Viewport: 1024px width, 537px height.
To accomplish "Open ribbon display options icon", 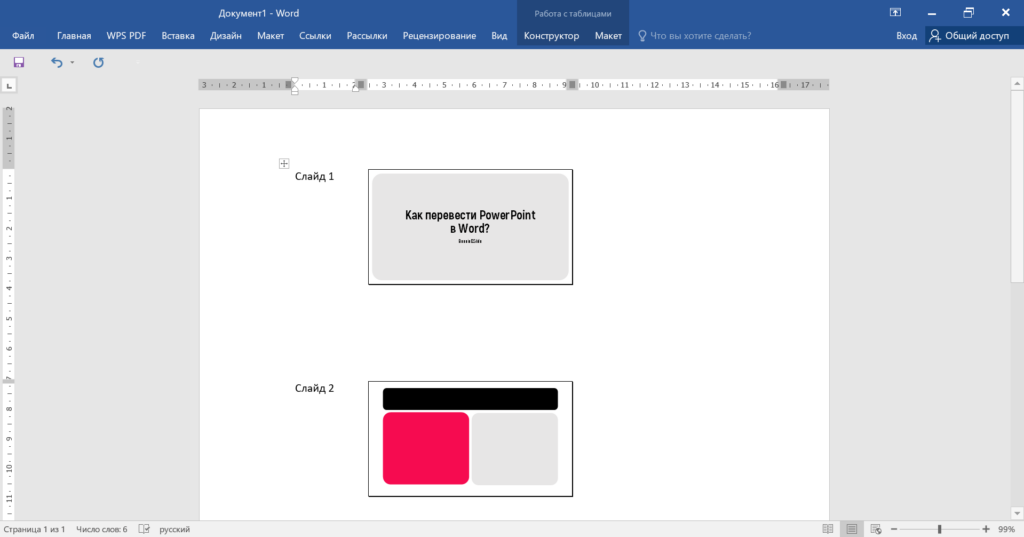I will pyautogui.click(x=895, y=12).
